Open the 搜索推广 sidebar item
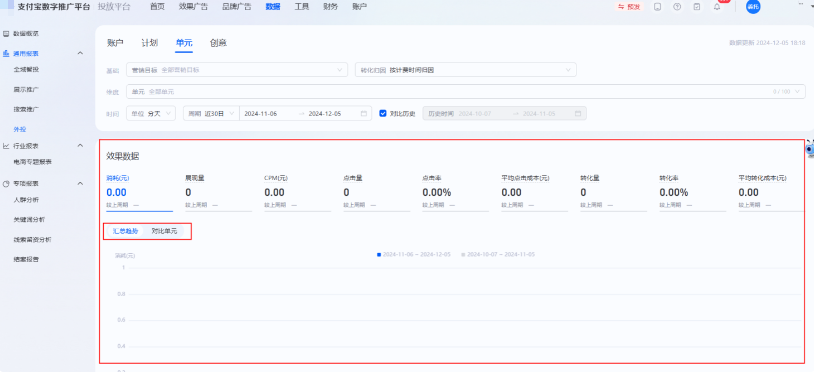Viewport: 814px width, 373px height. (x=26, y=109)
